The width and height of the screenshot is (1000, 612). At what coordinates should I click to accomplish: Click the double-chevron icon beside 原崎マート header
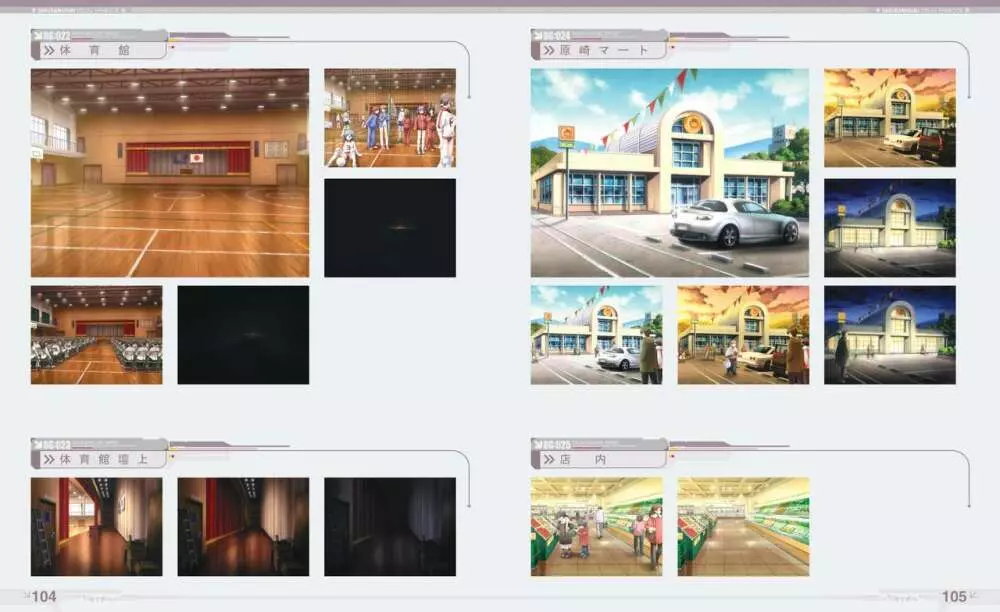[549, 49]
